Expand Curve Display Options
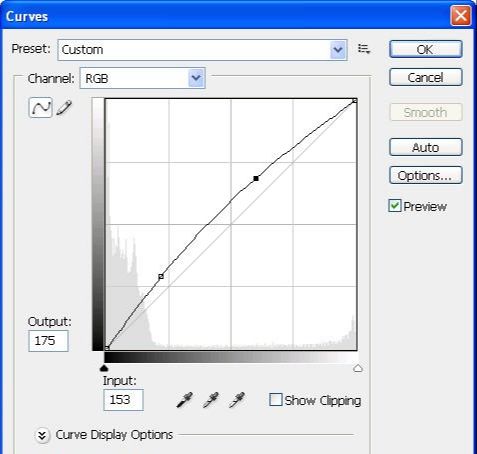This screenshot has height=454, width=477. click(42, 435)
